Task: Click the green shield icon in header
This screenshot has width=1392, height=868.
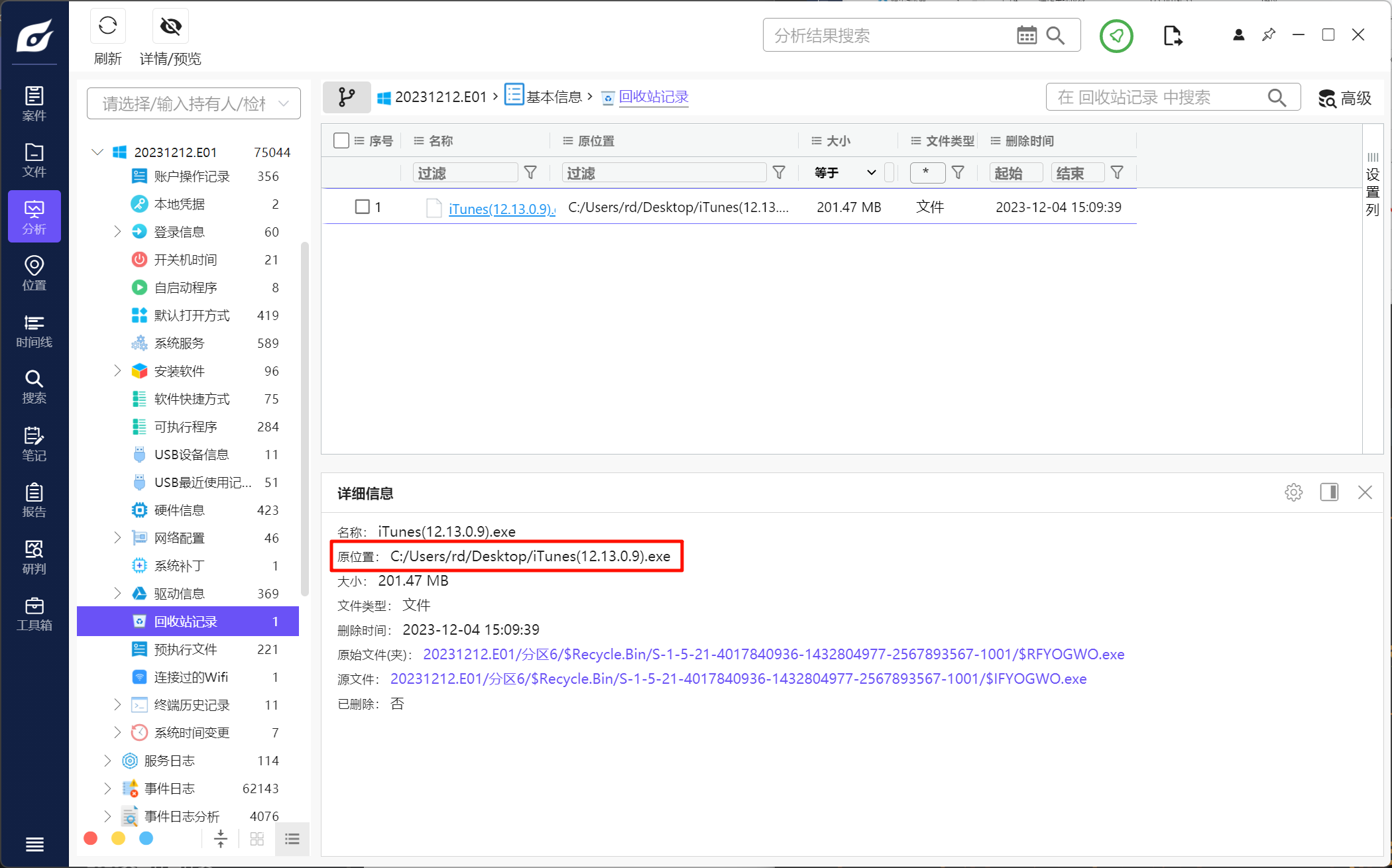Action: coord(1116,36)
